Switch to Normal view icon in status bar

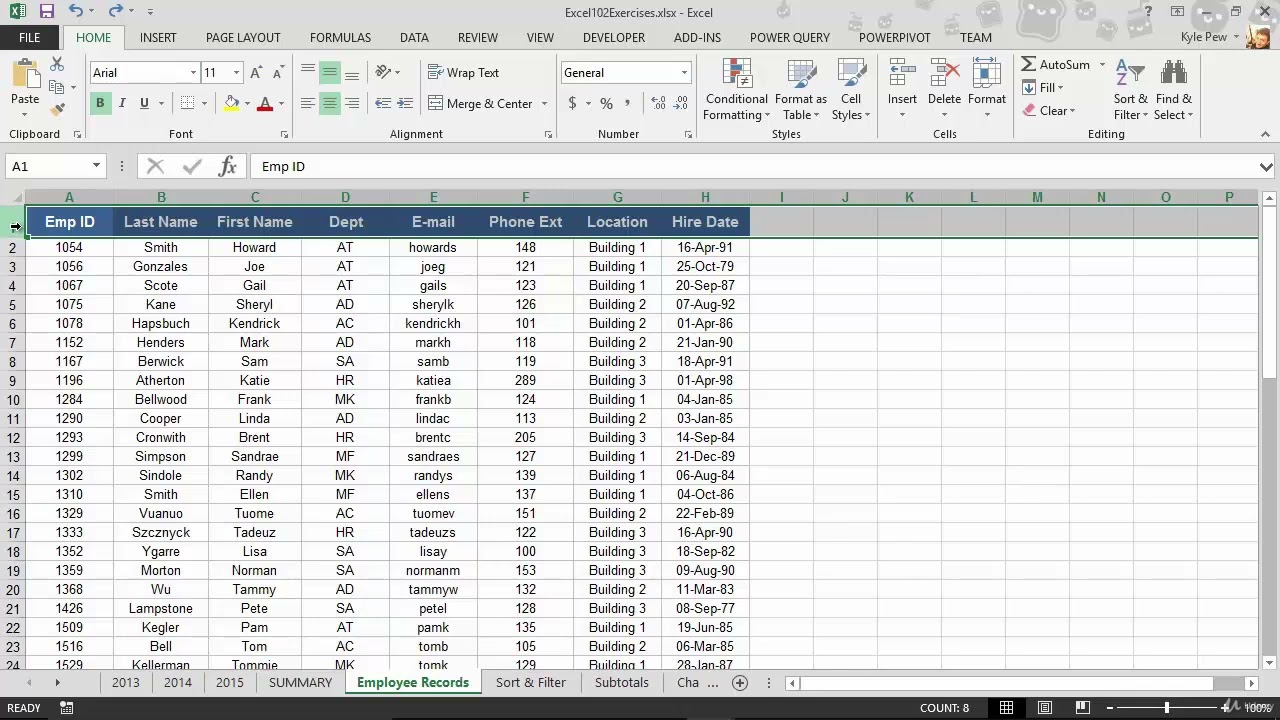point(1007,708)
